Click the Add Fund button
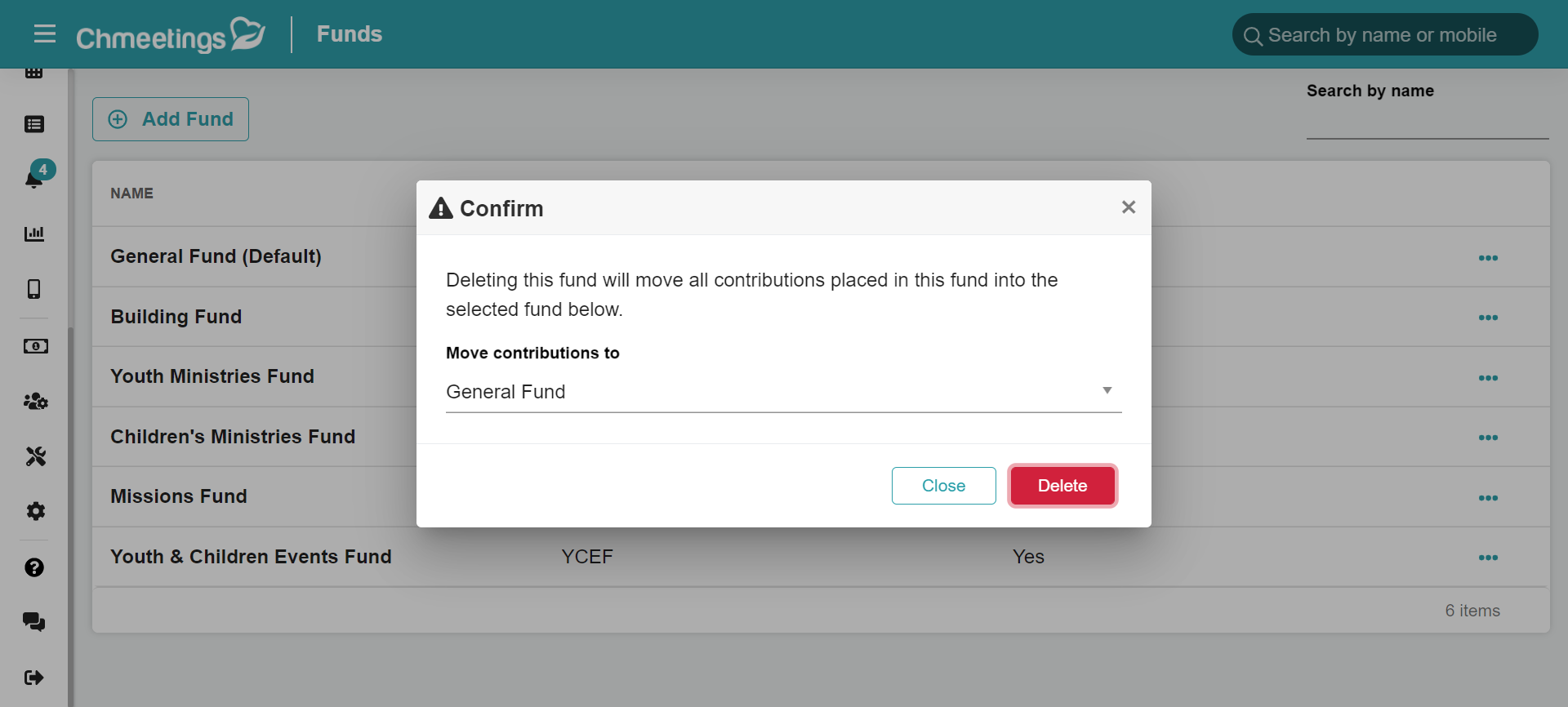 click(x=171, y=119)
